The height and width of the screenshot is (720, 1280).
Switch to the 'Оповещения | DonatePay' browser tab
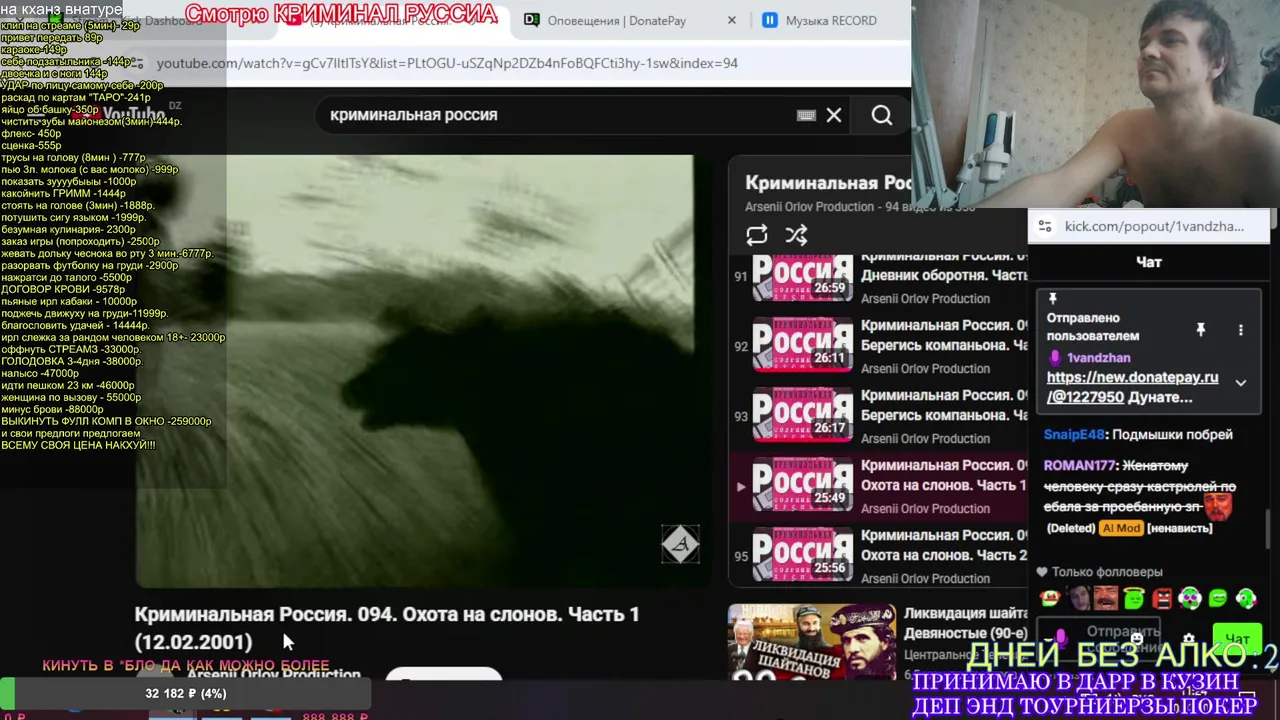coord(630,20)
